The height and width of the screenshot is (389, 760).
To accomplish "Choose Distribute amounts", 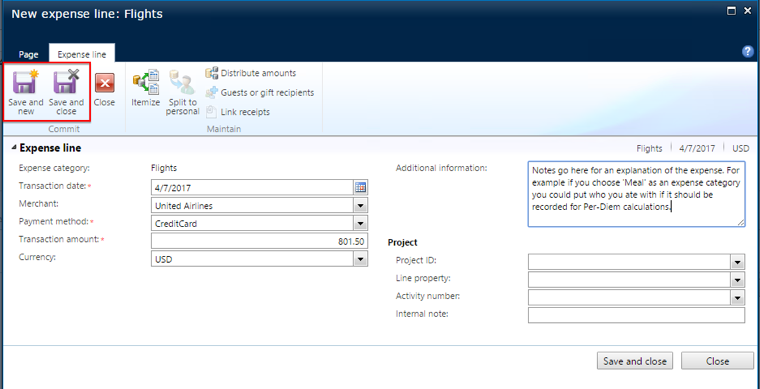I will pyautogui.click(x=251, y=73).
